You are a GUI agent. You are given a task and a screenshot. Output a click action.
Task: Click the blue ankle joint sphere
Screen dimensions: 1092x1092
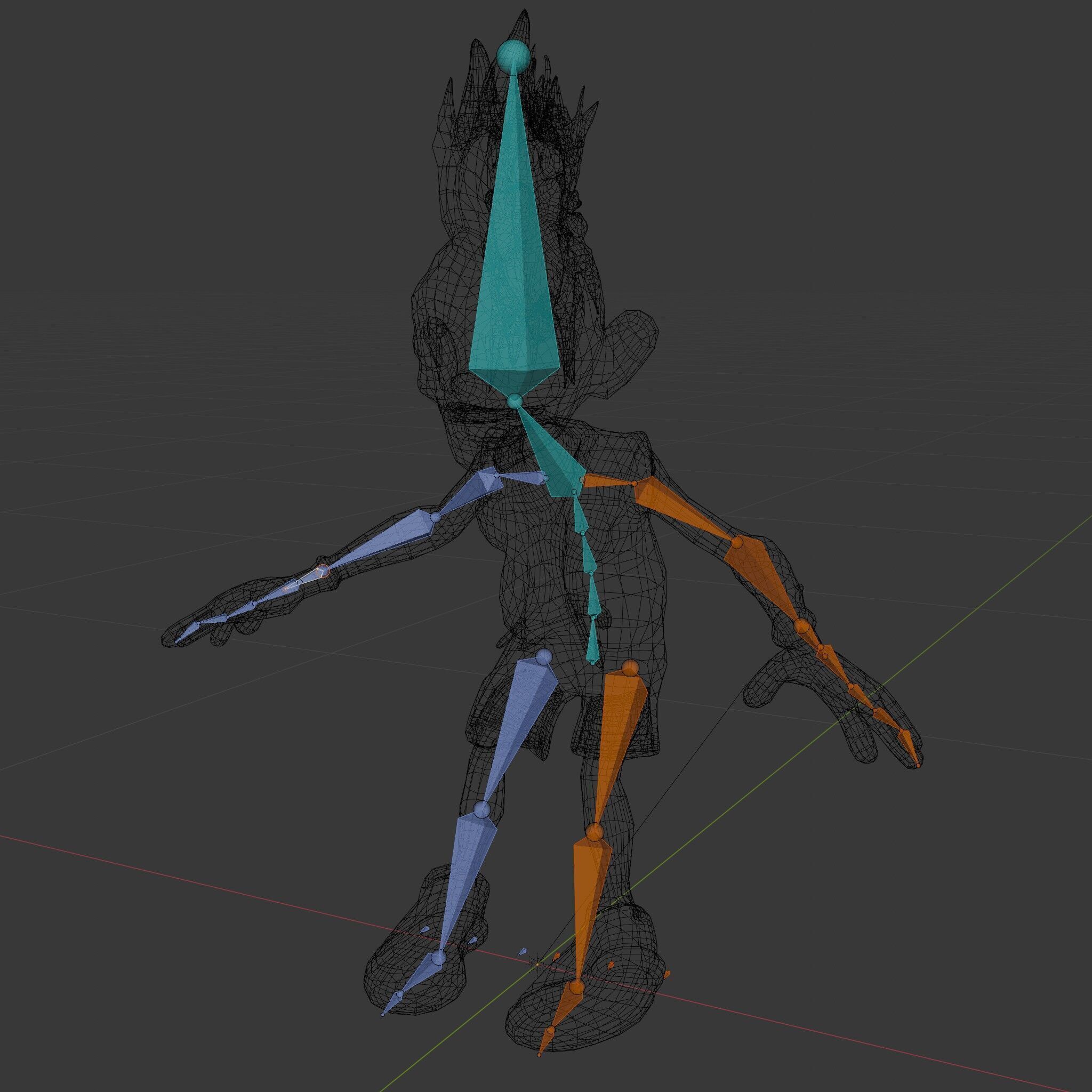pos(438,959)
